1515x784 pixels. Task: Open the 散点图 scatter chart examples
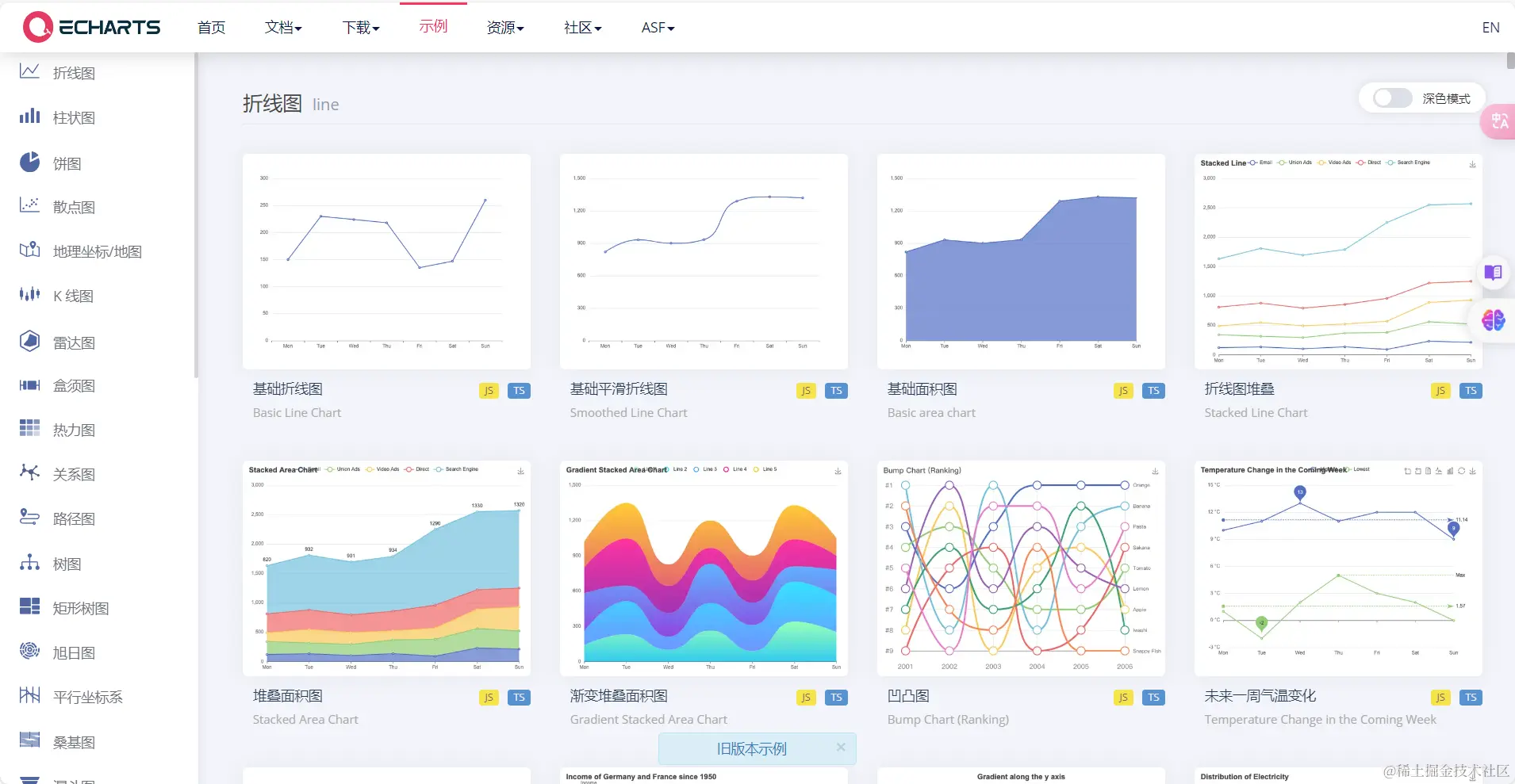tap(29, 206)
